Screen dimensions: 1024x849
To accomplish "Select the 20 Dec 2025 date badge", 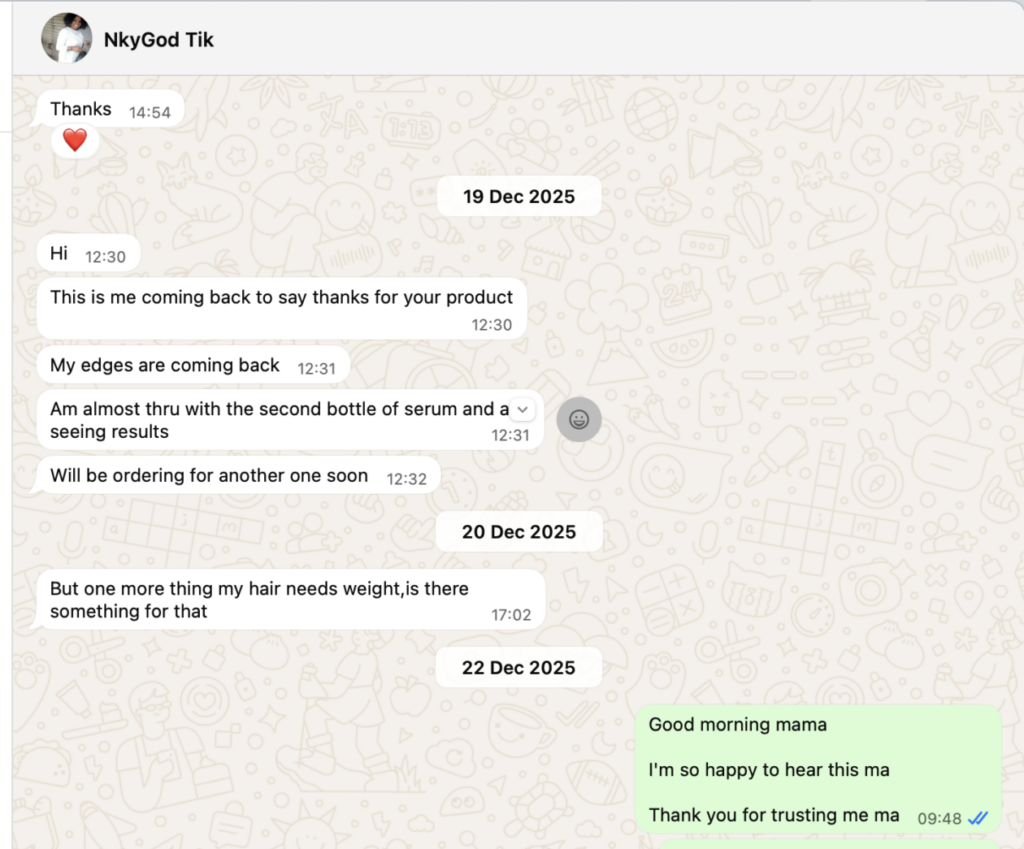I will 519,532.
